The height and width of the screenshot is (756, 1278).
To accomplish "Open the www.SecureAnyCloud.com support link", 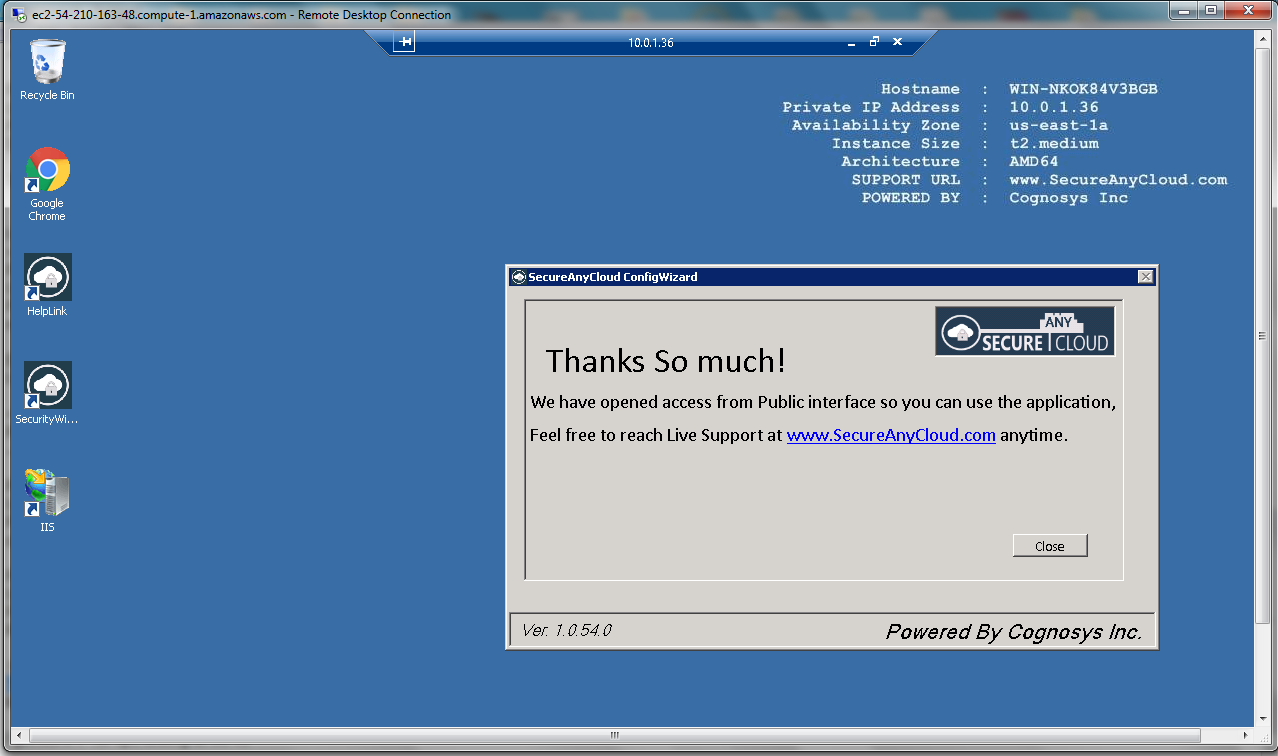I will click(891, 436).
